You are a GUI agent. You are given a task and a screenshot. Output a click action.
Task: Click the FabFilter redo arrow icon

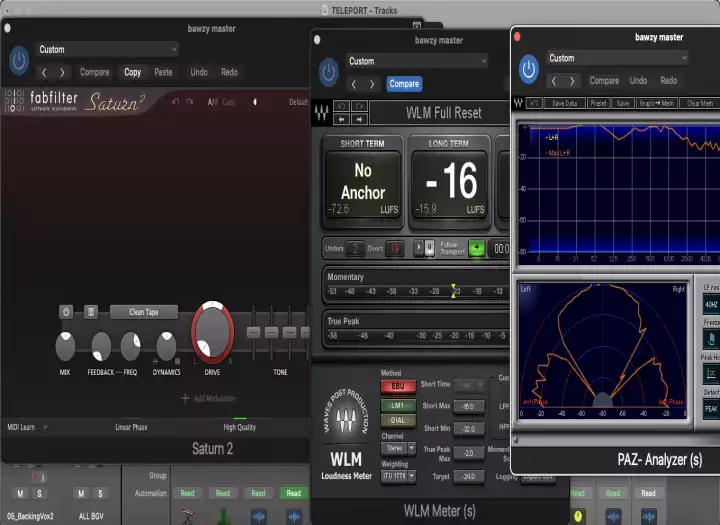pyautogui.click(x=190, y=102)
